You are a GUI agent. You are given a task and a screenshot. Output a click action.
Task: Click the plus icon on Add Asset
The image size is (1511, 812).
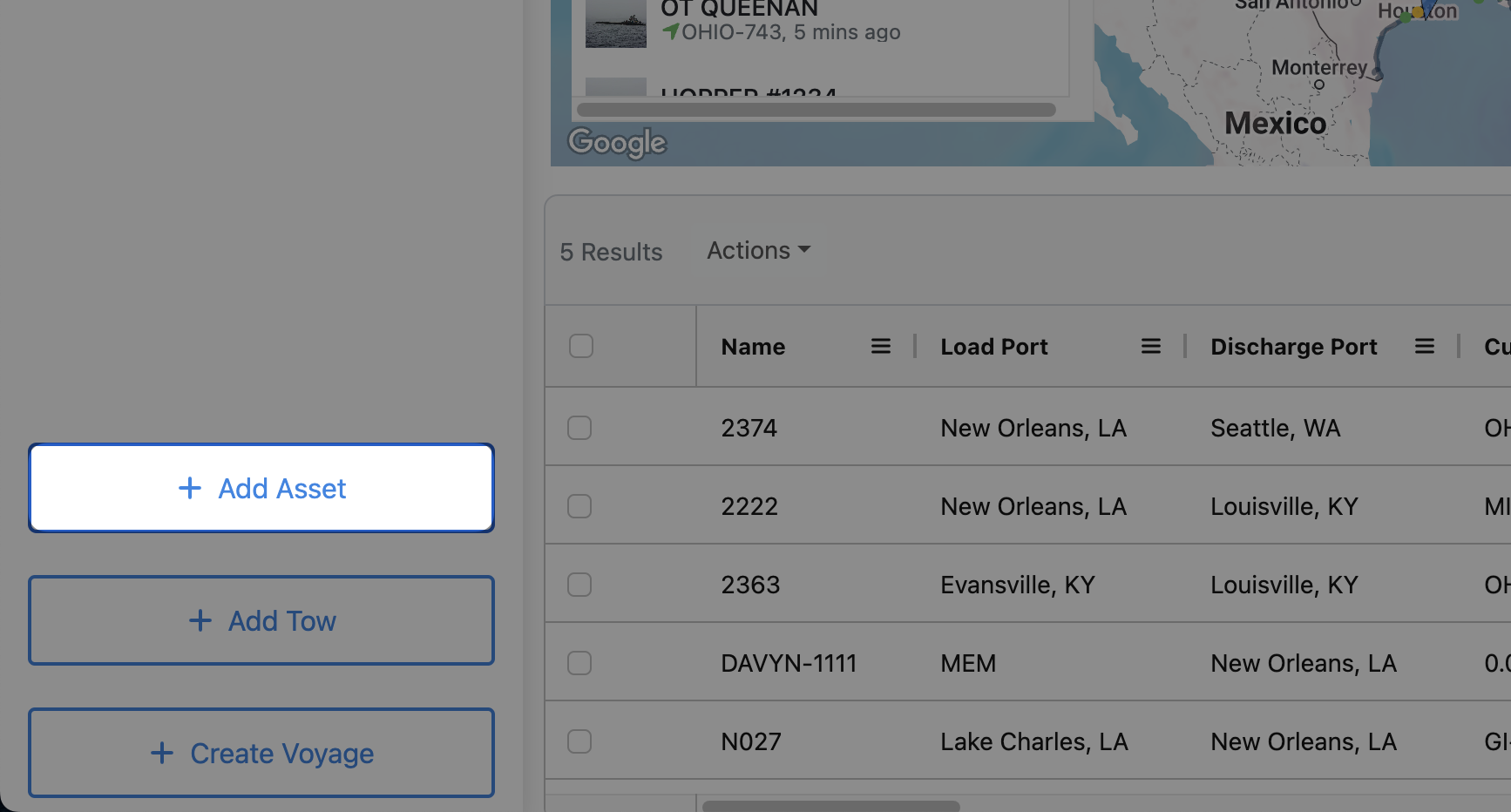click(x=190, y=488)
